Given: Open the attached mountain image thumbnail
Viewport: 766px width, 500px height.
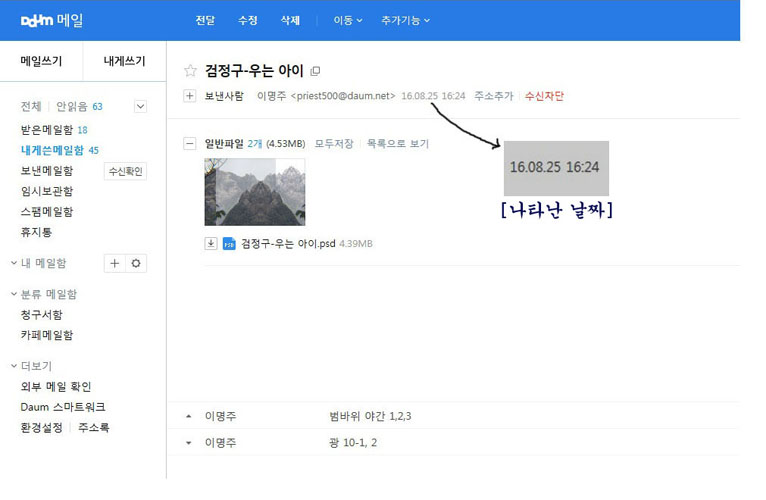Looking at the screenshot, I should pyautogui.click(x=254, y=191).
